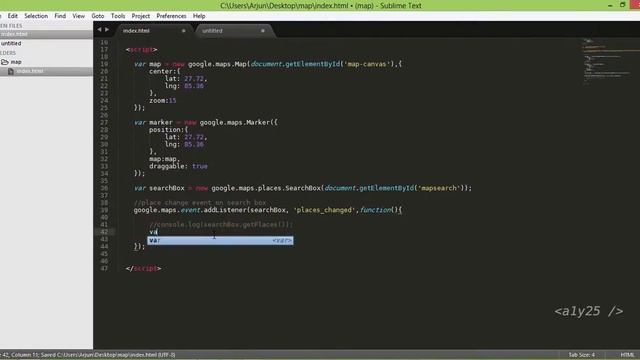Click line number 19 in gutter
This screenshot has width=640, height=360.
pyautogui.click(x=104, y=64)
